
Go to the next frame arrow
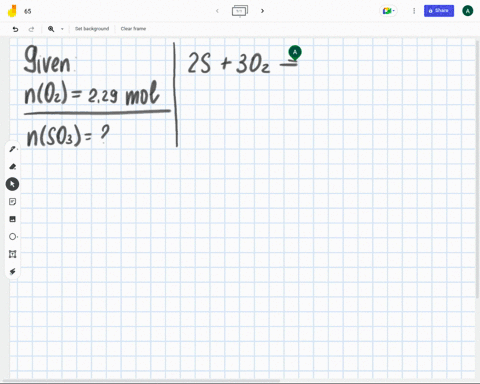pyautogui.click(x=262, y=11)
